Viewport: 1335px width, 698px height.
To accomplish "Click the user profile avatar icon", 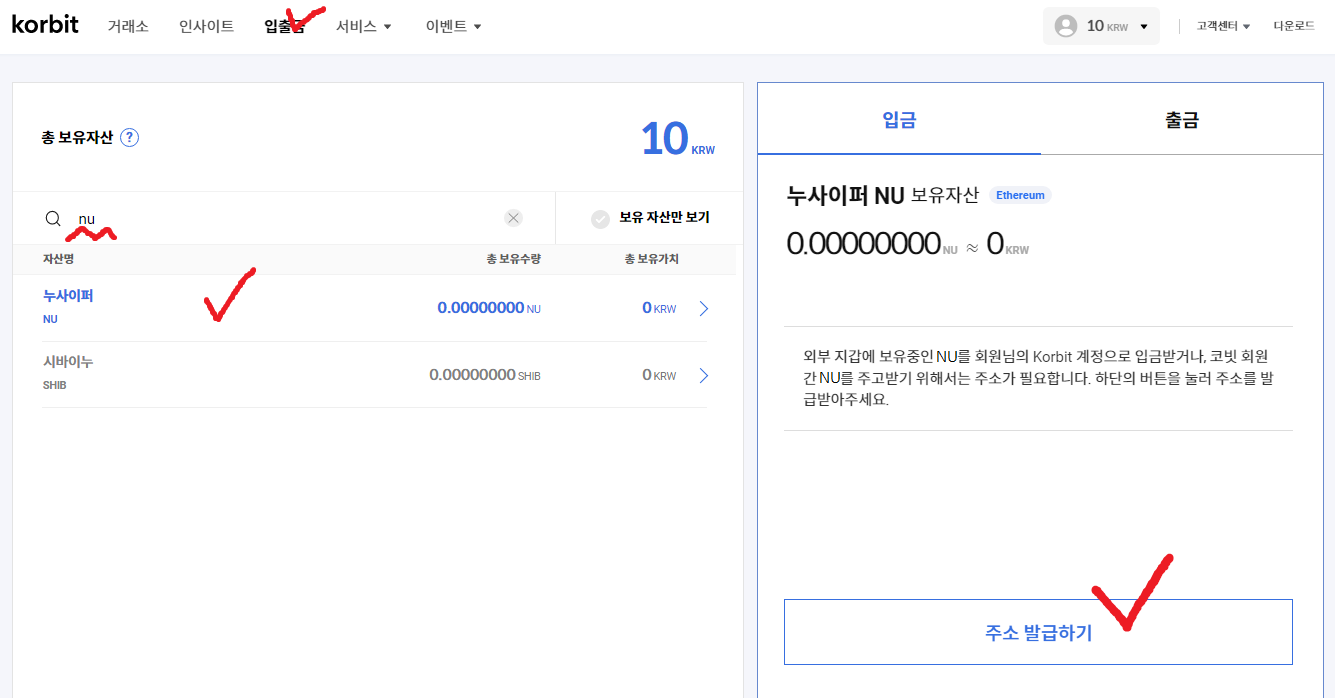I will pos(1066,26).
